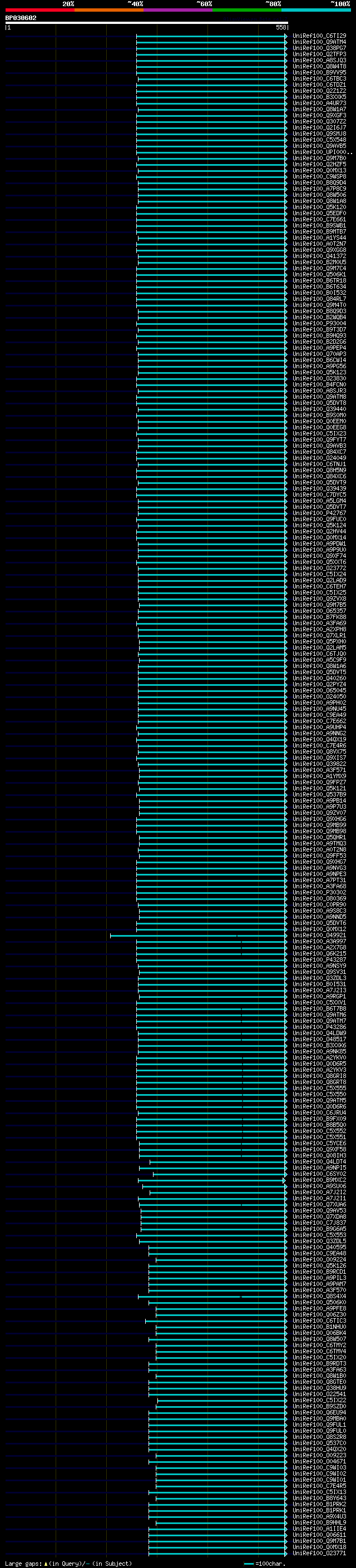
Task: Click the red 20% identity legend segment
Action: [39, 10]
